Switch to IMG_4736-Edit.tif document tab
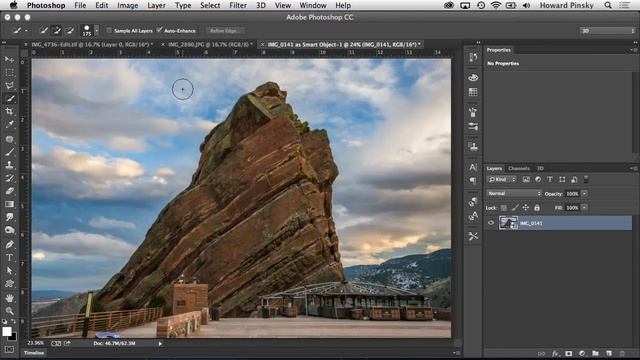This screenshot has height=360, width=640. click(92, 44)
